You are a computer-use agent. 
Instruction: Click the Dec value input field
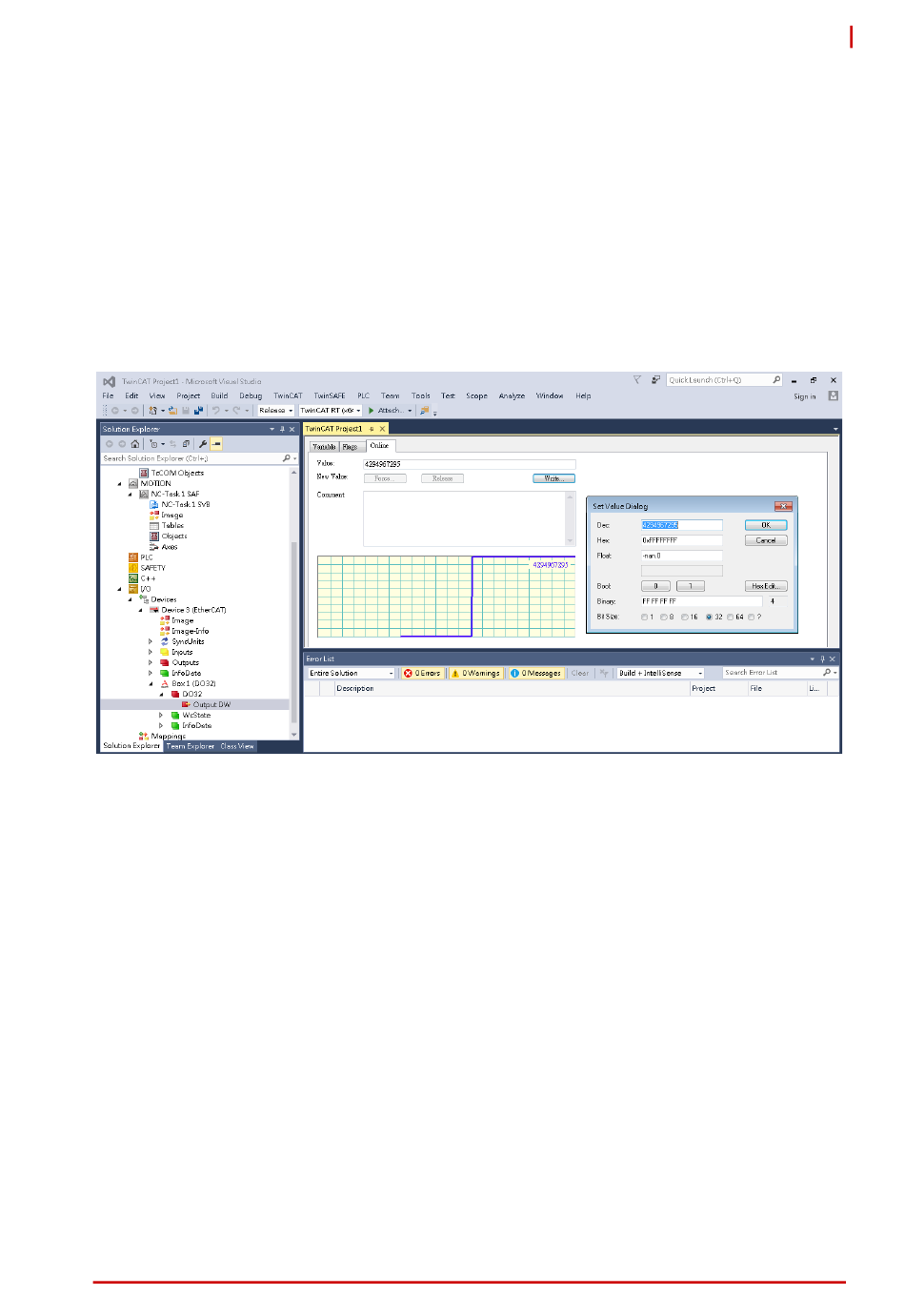coord(681,525)
